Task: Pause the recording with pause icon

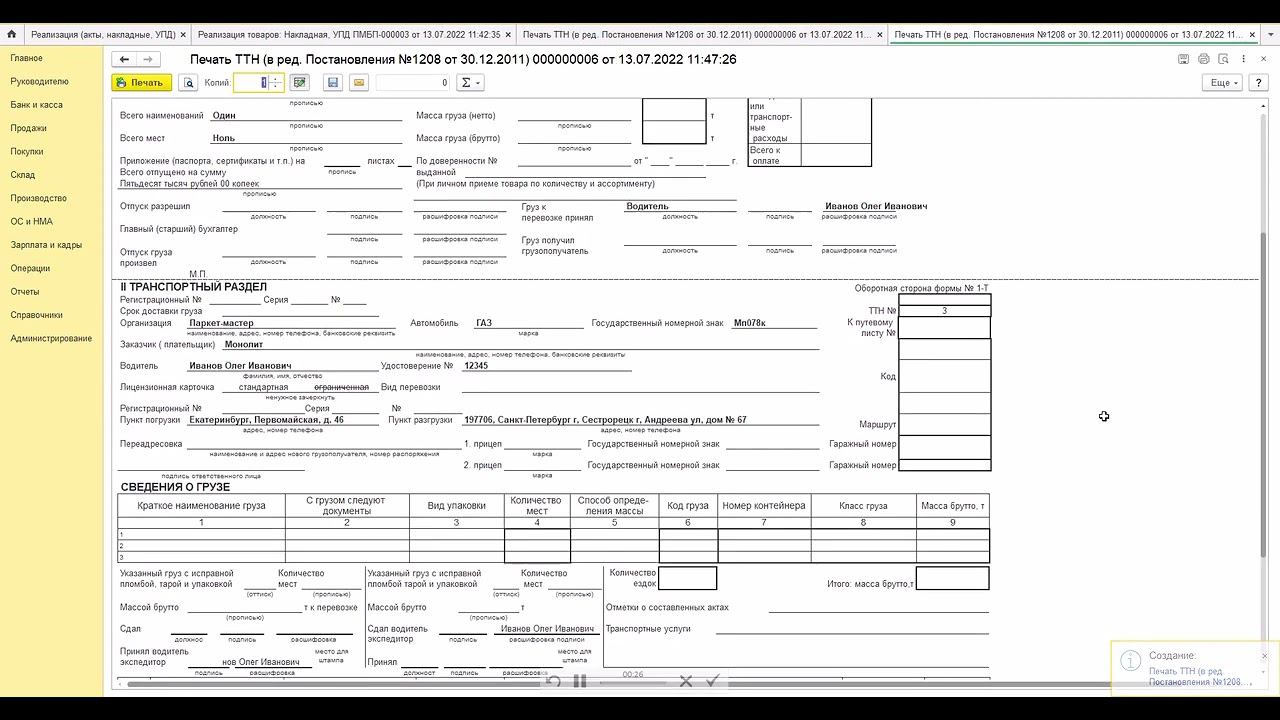Action: [580, 681]
